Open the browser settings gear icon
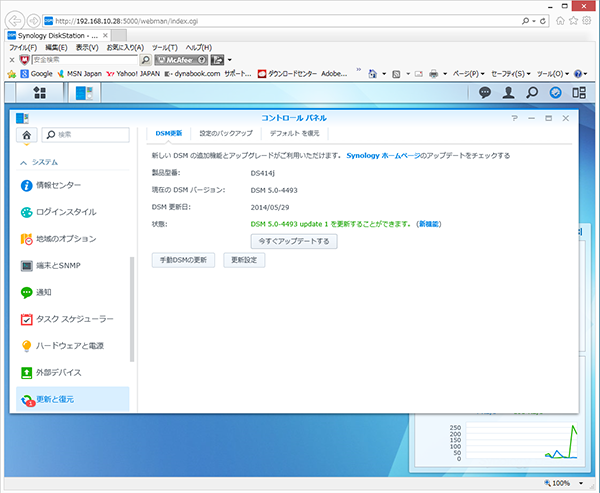This screenshot has width=600, height=493. [587, 21]
